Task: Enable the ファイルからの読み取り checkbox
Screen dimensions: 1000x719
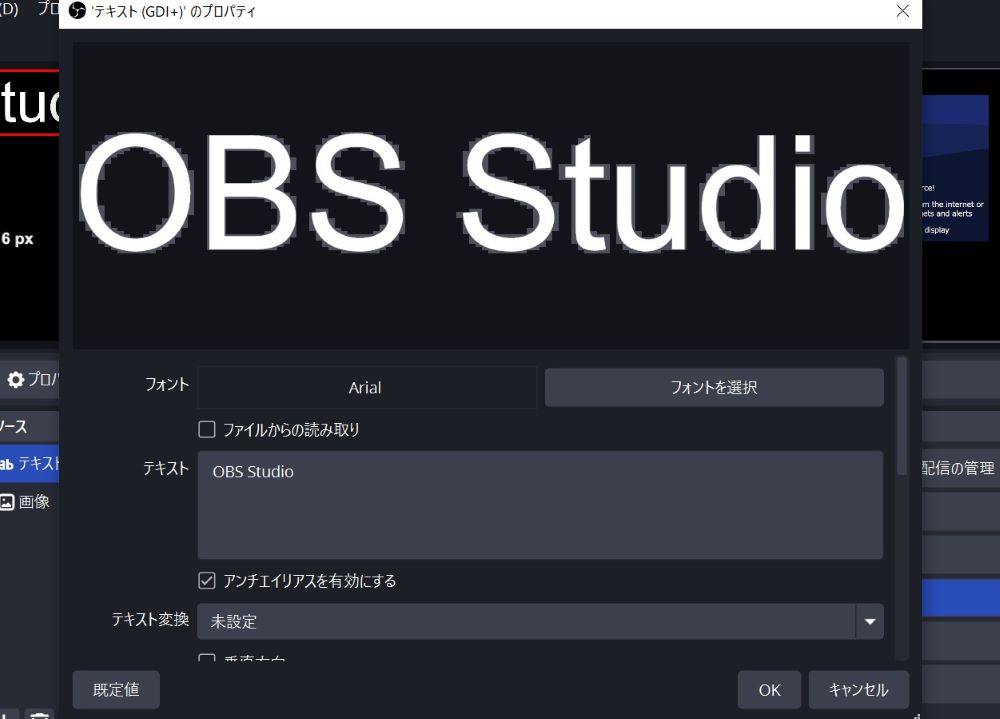Action: pos(207,429)
